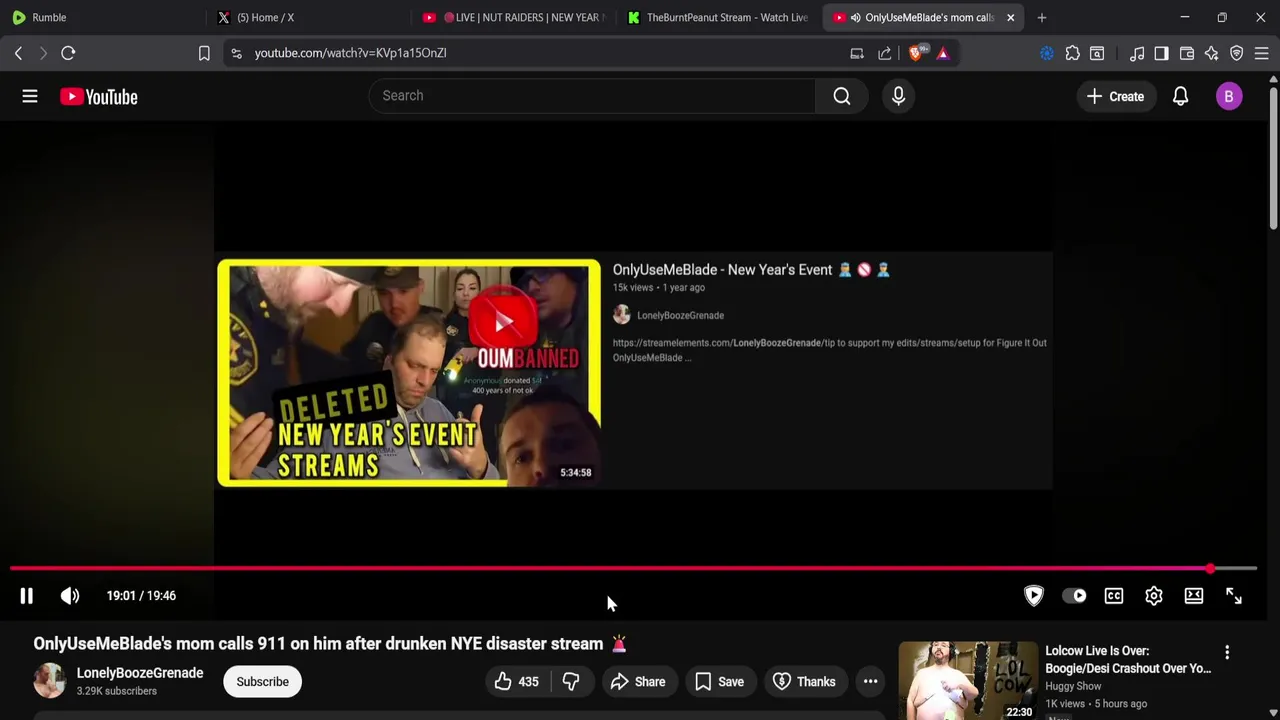Switch to theater mode
1280x720 pixels.
pyautogui.click(x=1194, y=596)
